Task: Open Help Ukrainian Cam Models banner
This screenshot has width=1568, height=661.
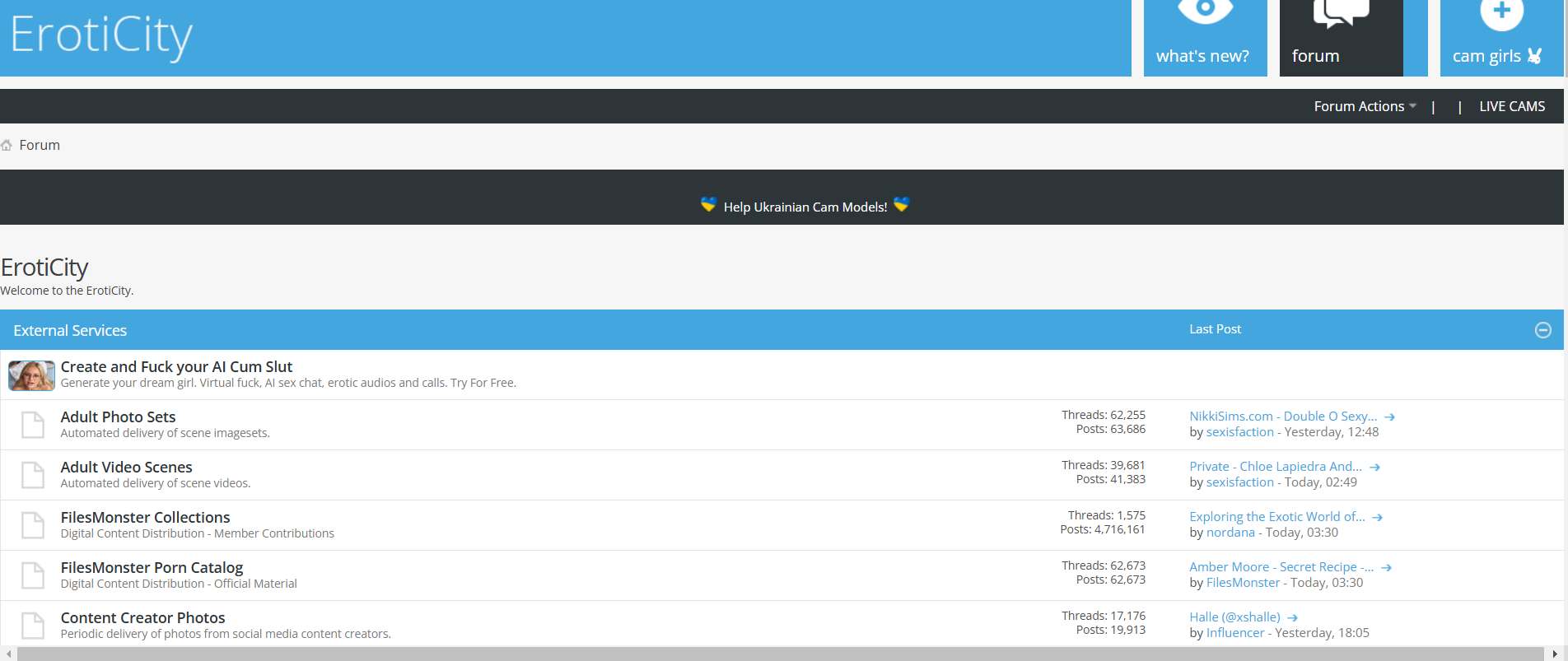Action: pos(805,207)
